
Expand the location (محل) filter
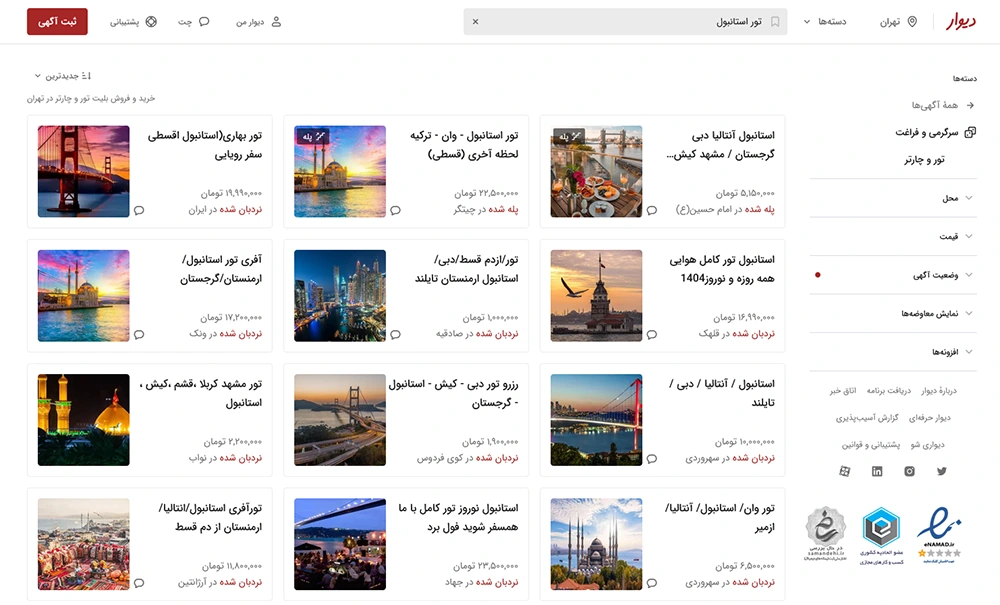(x=893, y=198)
